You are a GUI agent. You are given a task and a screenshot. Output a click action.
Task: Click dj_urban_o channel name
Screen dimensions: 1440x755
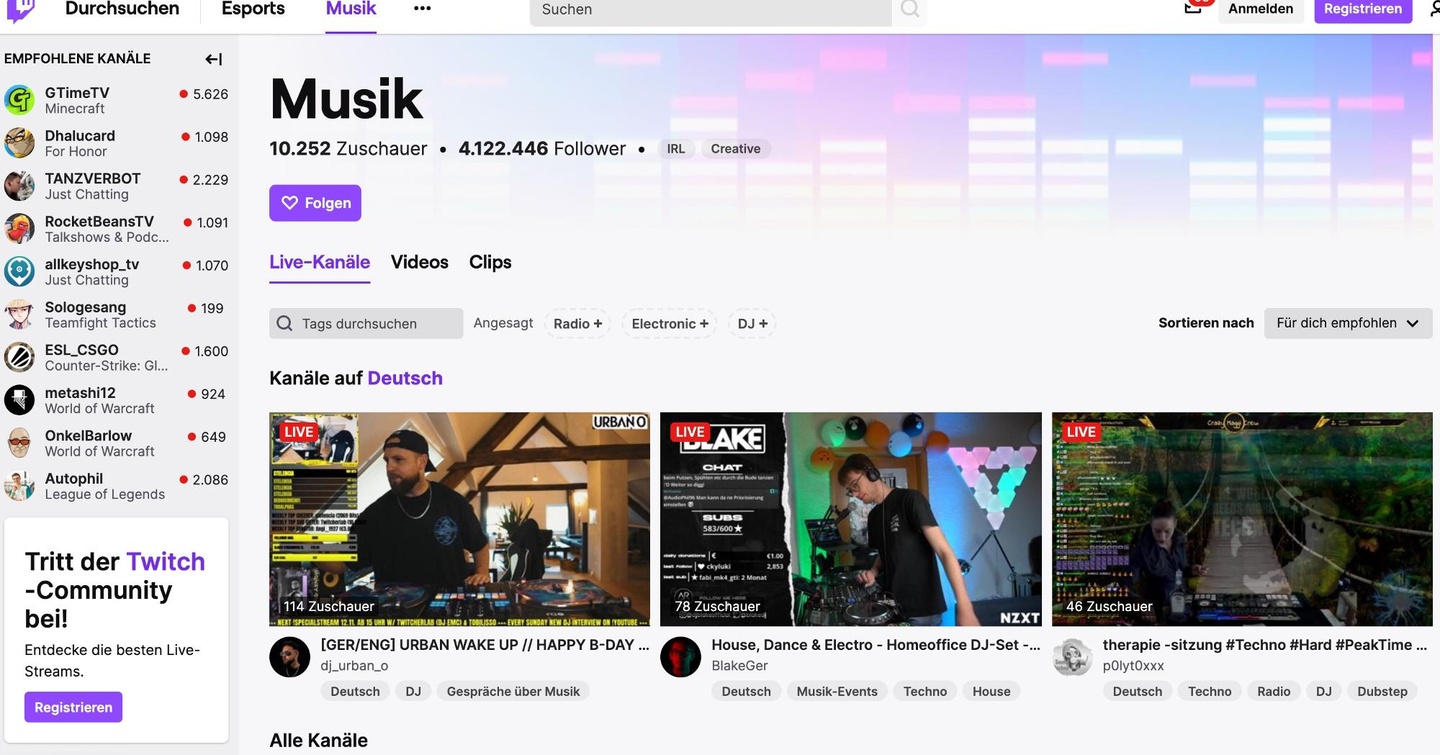click(x=354, y=666)
